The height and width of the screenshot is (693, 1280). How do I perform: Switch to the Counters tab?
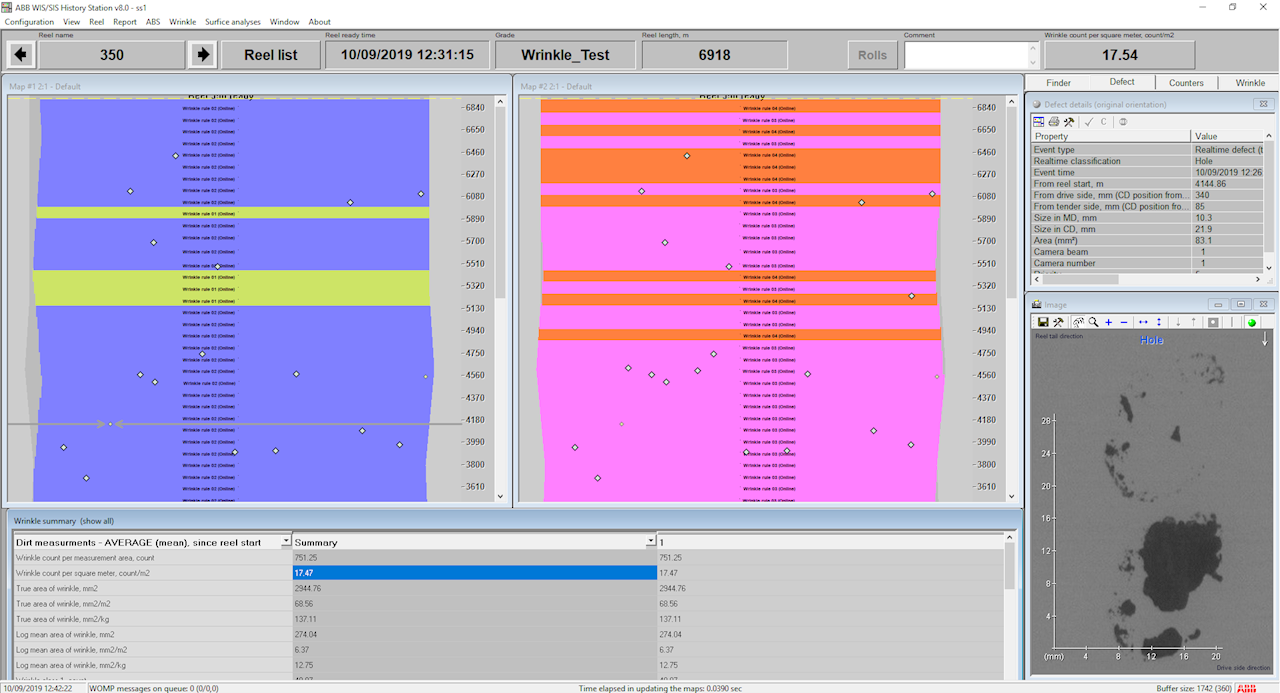(1186, 83)
